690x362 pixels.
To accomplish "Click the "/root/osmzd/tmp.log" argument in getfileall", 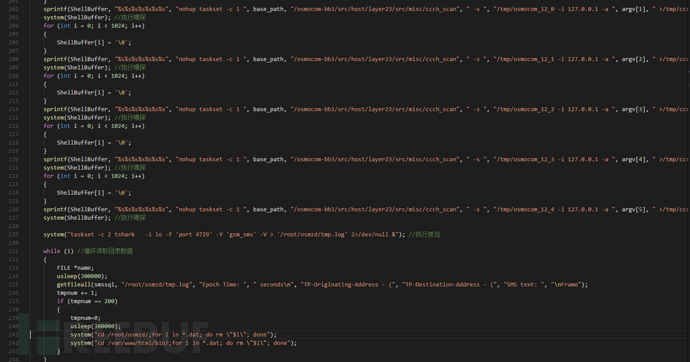I will [x=157, y=285].
